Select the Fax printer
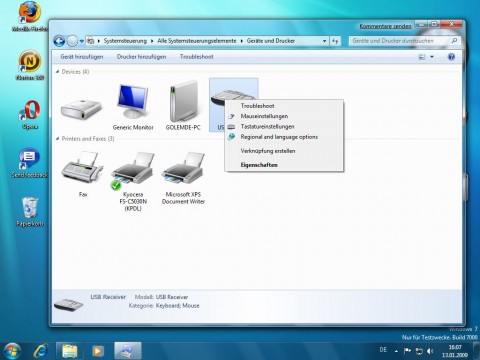Screen dimensions: 480x360 pyautogui.click(x=83, y=173)
